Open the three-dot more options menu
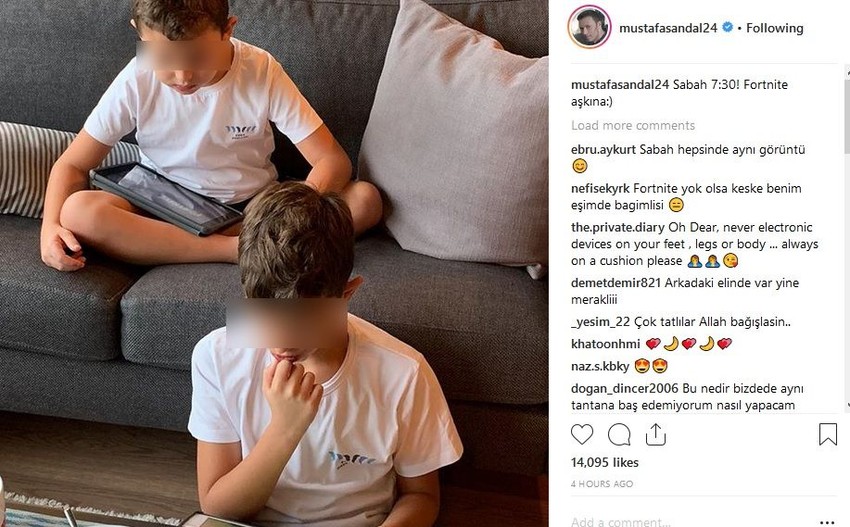 point(827,523)
